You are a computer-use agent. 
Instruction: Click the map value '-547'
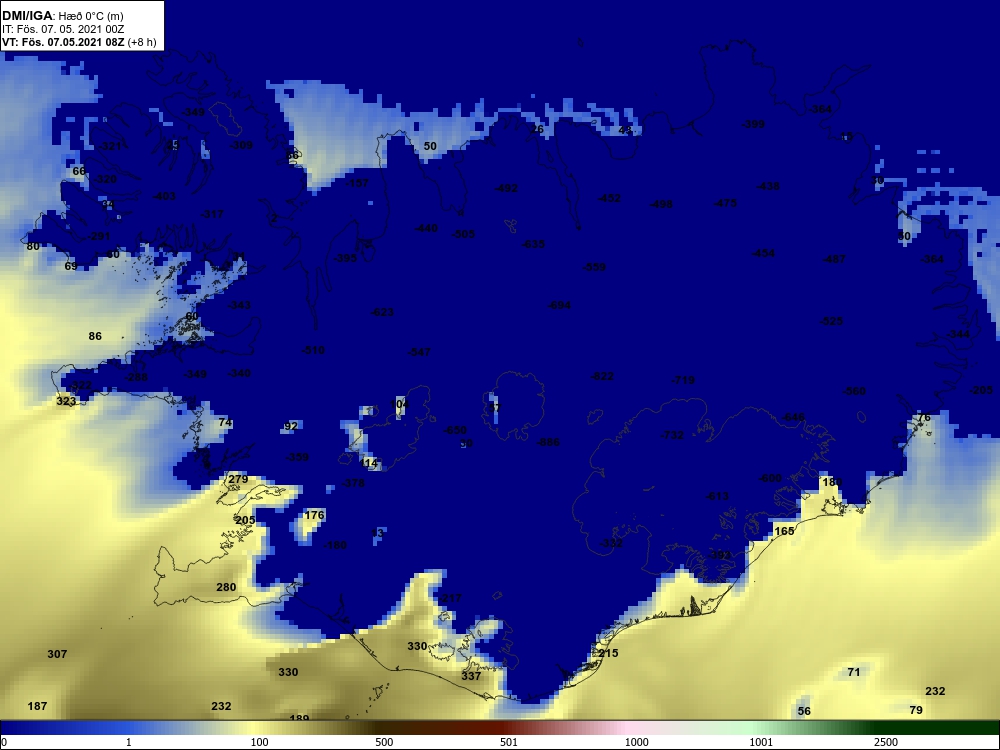[419, 352]
